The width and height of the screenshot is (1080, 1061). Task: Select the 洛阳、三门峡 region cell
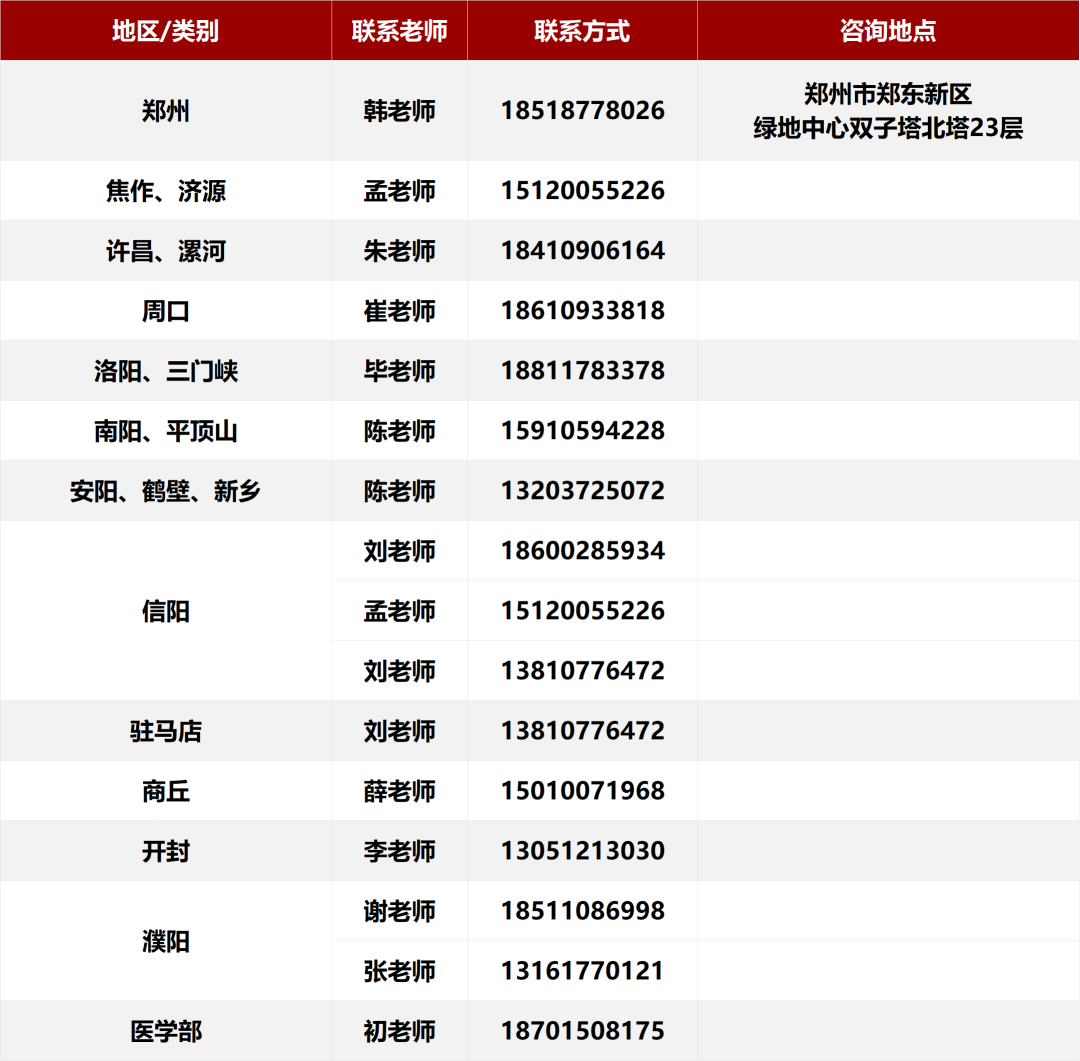pyautogui.click(x=165, y=371)
